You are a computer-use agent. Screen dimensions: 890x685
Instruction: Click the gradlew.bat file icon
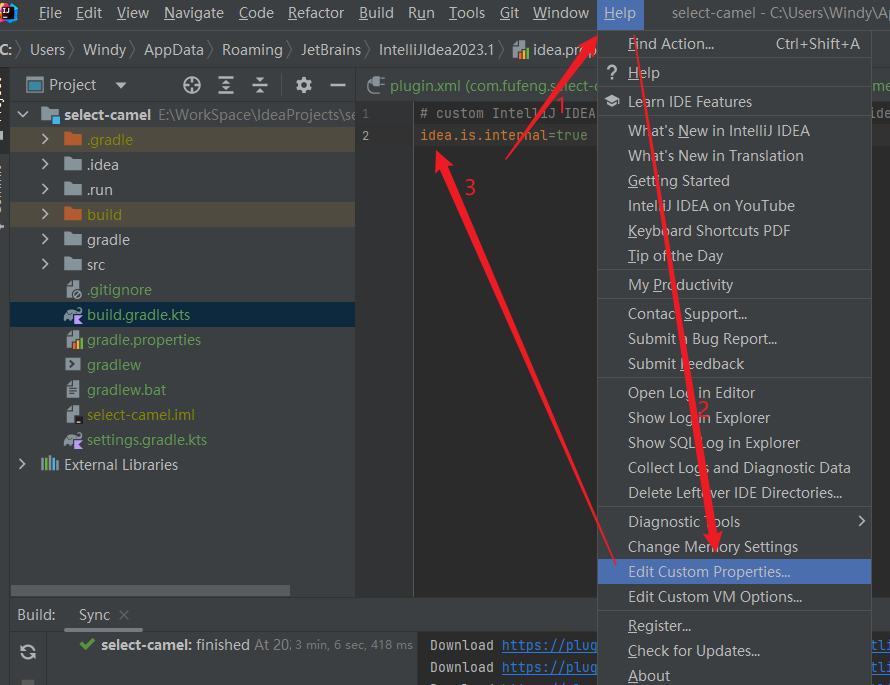(73, 390)
